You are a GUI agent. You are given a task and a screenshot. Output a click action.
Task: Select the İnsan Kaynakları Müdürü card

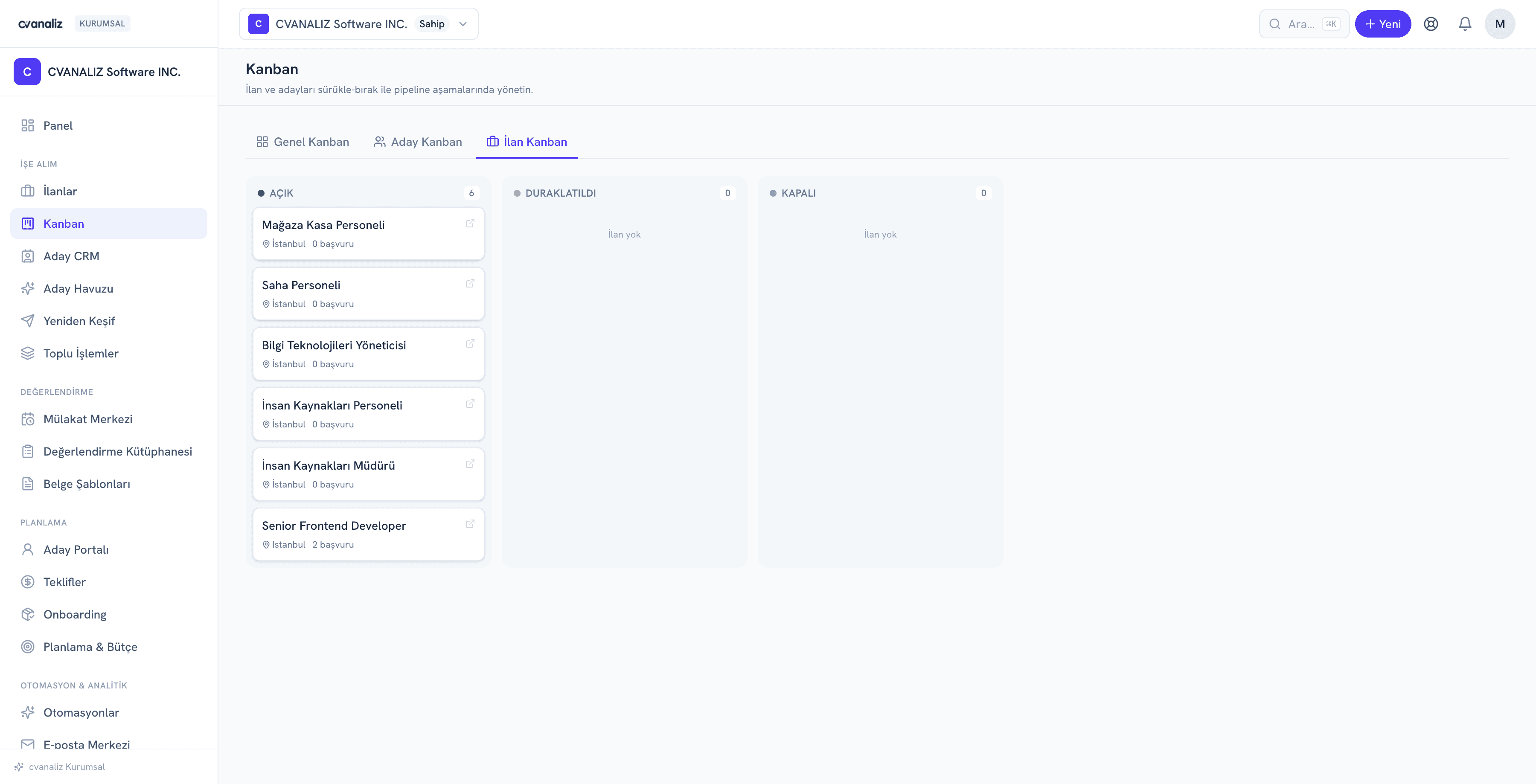tap(369, 475)
